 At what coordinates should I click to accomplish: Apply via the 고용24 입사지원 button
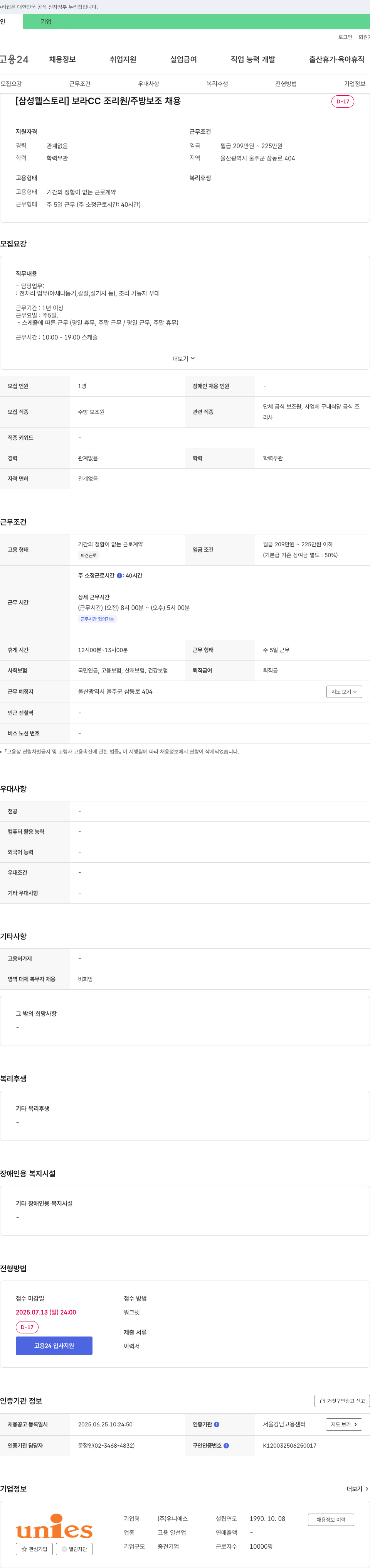(54, 1346)
